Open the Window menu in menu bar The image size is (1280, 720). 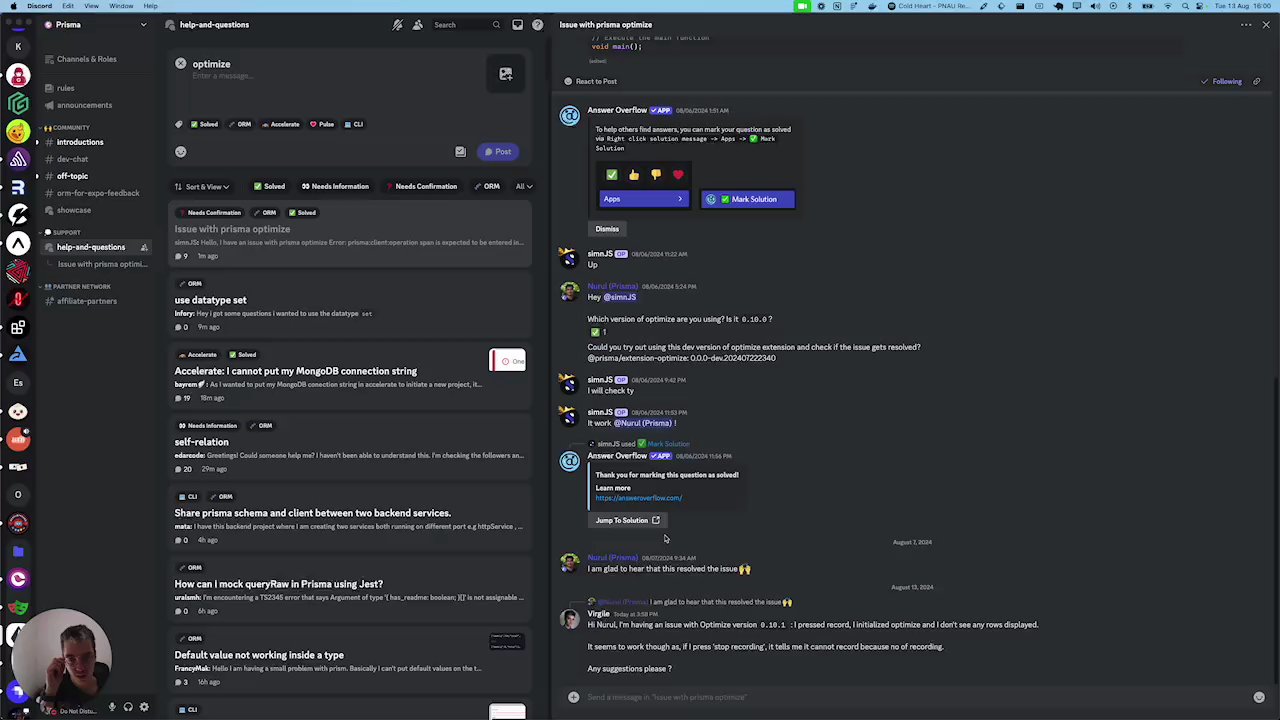[x=121, y=6]
